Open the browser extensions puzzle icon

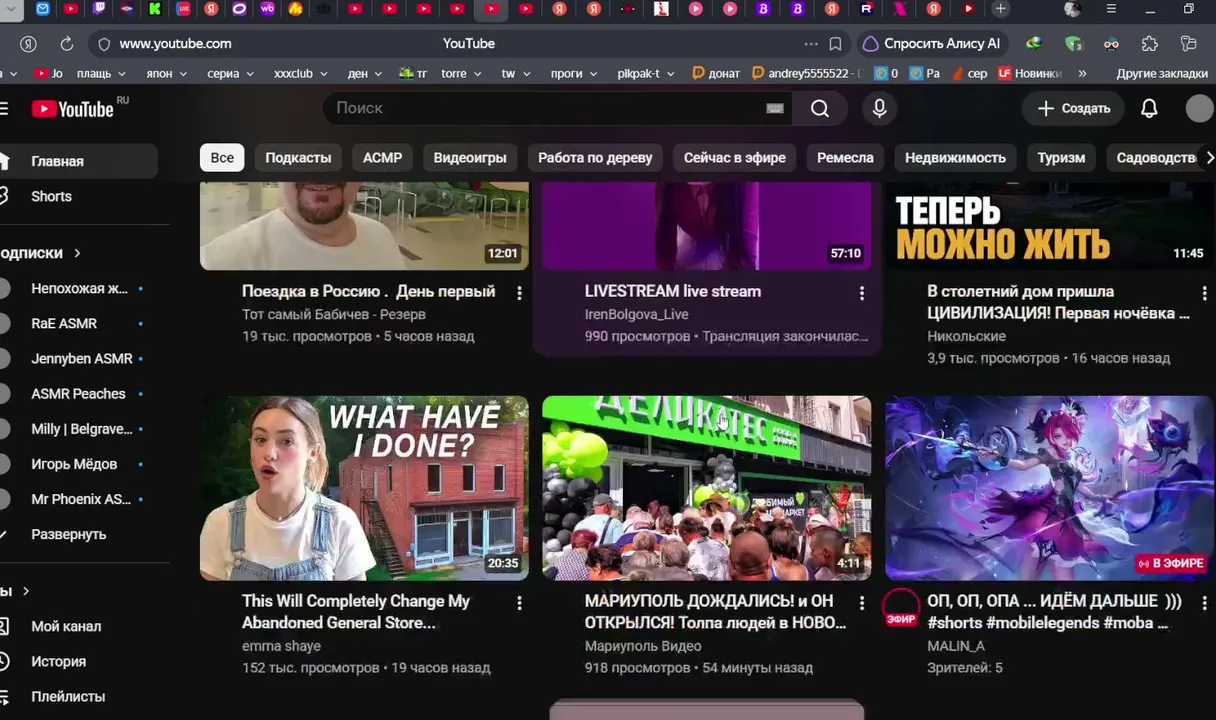[1150, 44]
